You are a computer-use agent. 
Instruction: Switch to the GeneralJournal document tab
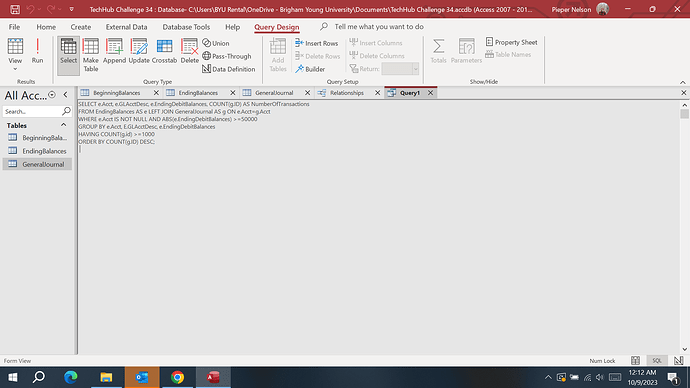pyautogui.click(x=274, y=93)
